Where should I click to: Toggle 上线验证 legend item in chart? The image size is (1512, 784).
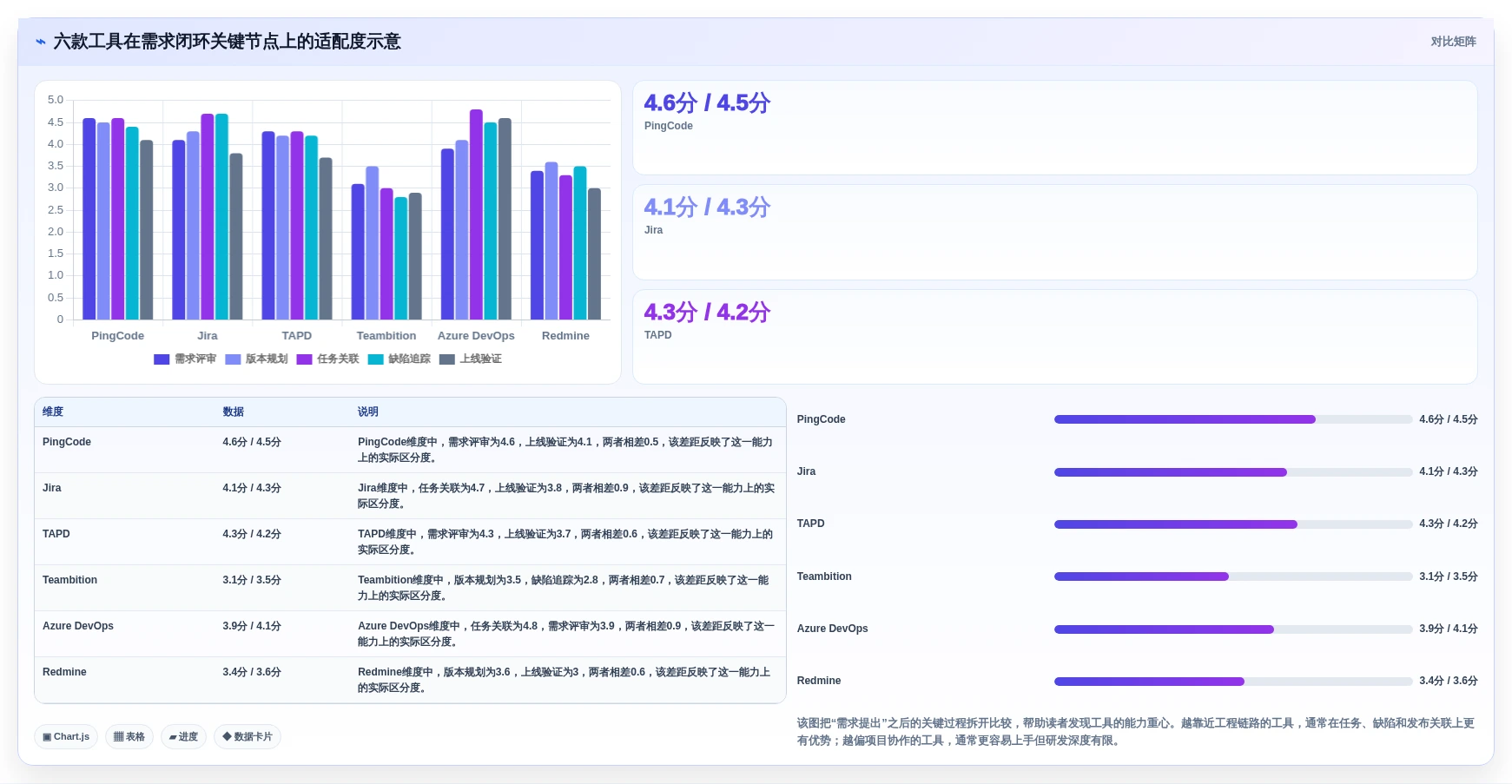470,359
